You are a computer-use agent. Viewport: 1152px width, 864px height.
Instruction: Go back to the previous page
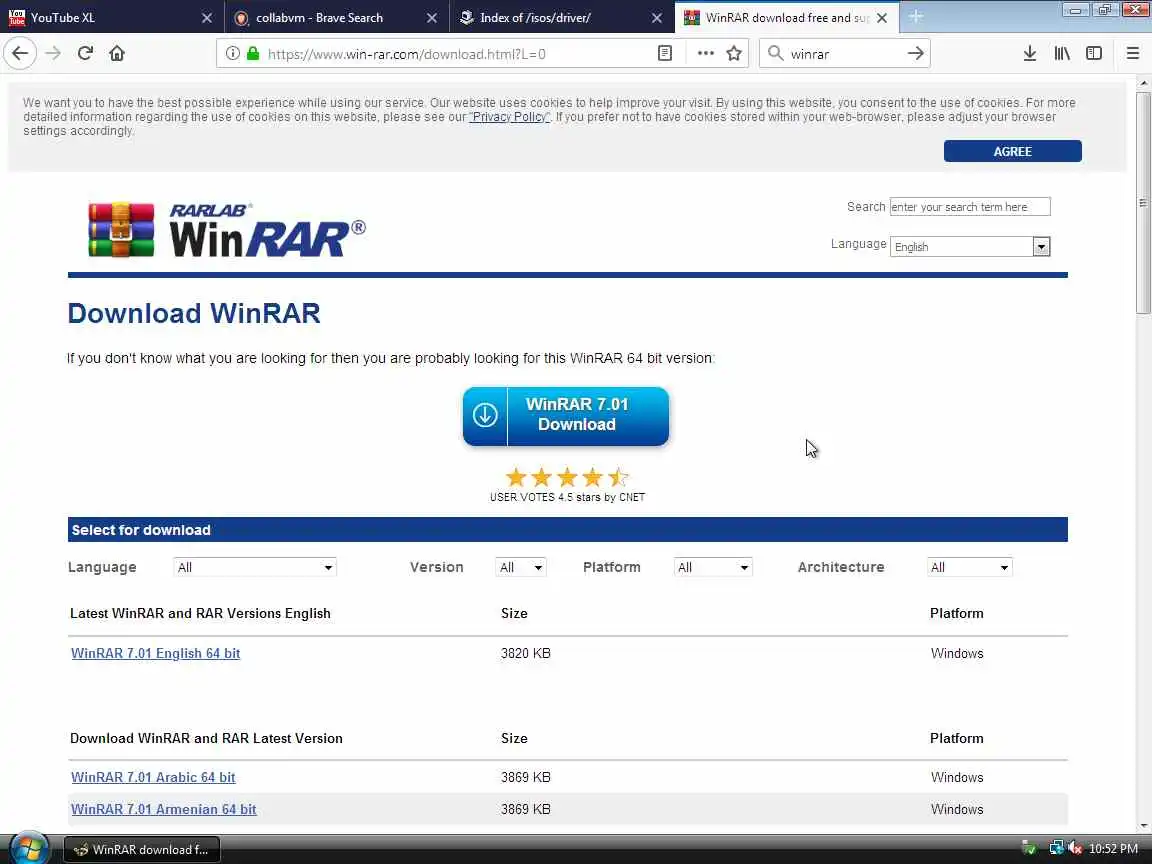(20, 54)
